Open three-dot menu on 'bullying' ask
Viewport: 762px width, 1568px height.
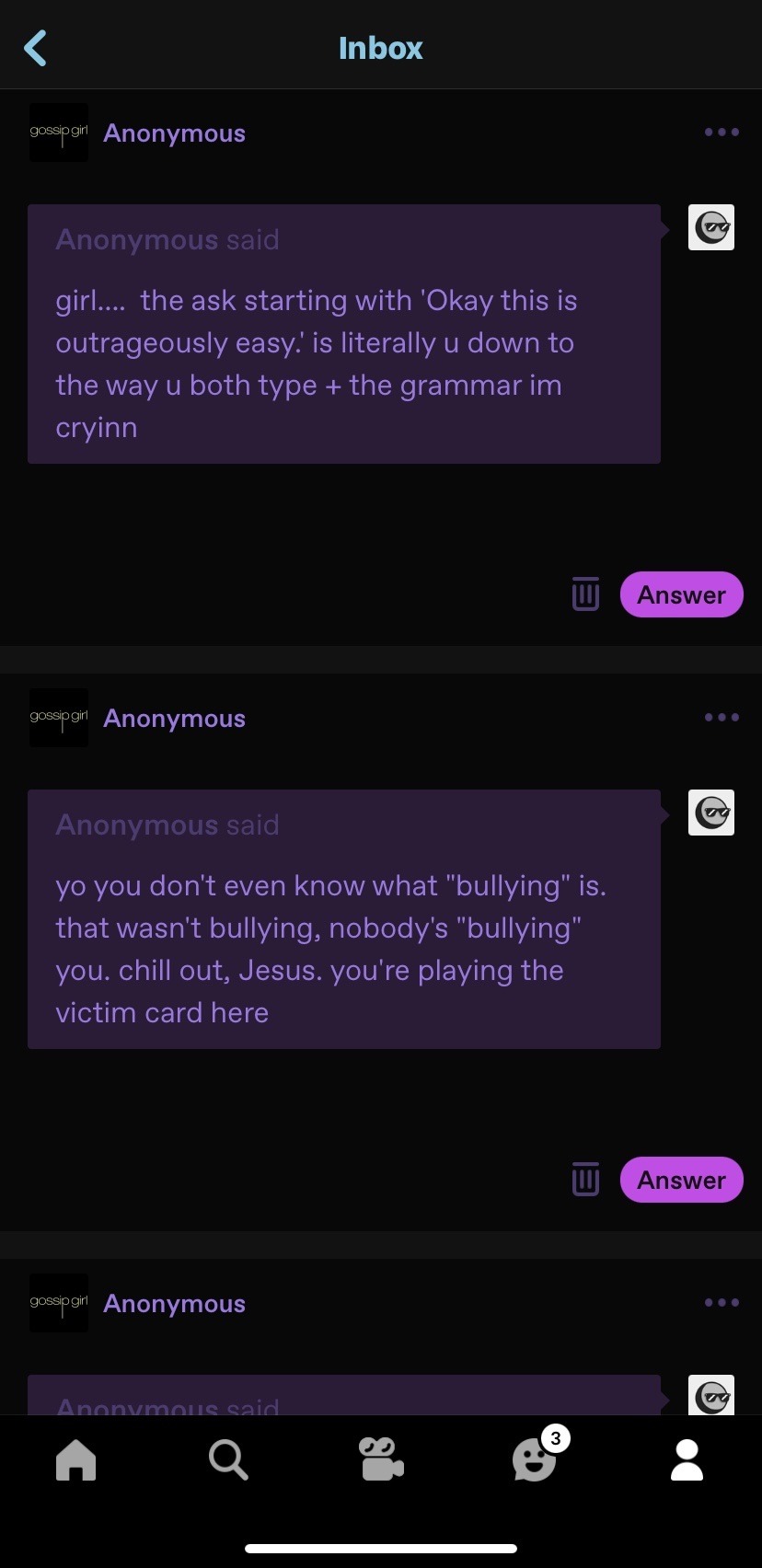(722, 718)
